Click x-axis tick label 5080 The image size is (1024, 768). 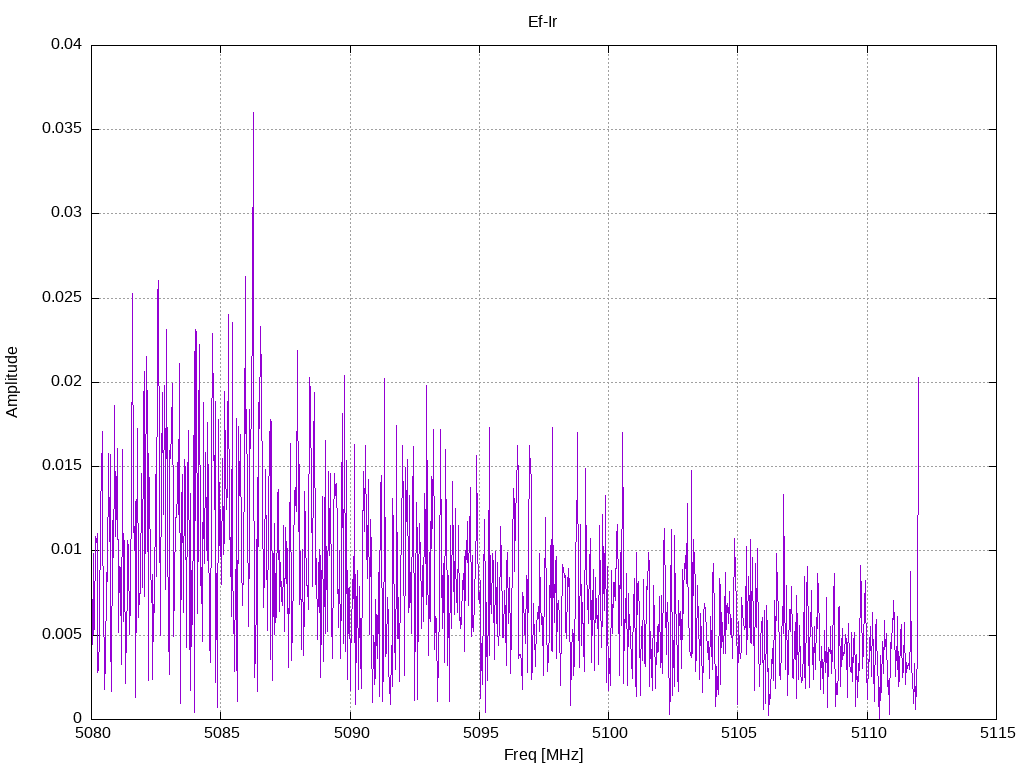point(92,733)
